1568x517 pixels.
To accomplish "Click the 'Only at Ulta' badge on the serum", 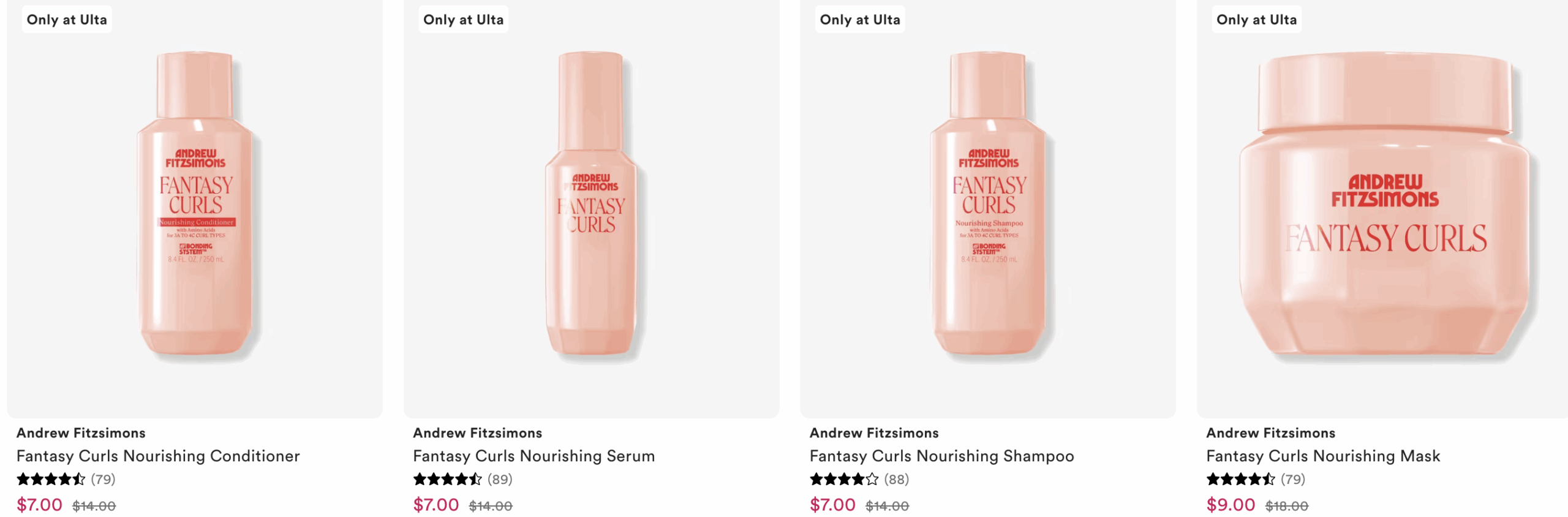I will pyautogui.click(x=463, y=20).
